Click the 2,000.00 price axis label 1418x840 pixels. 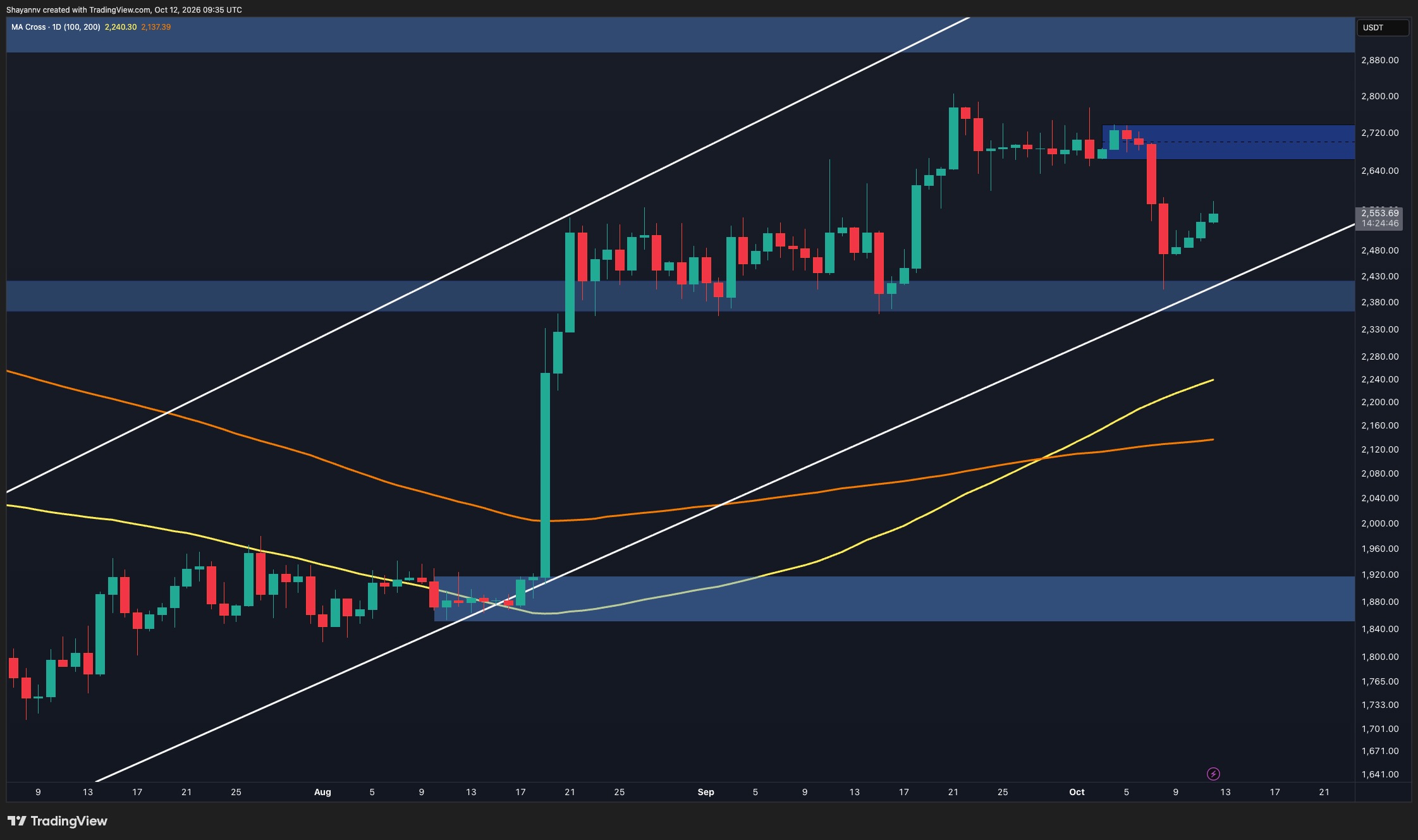pyautogui.click(x=1380, y=523)
